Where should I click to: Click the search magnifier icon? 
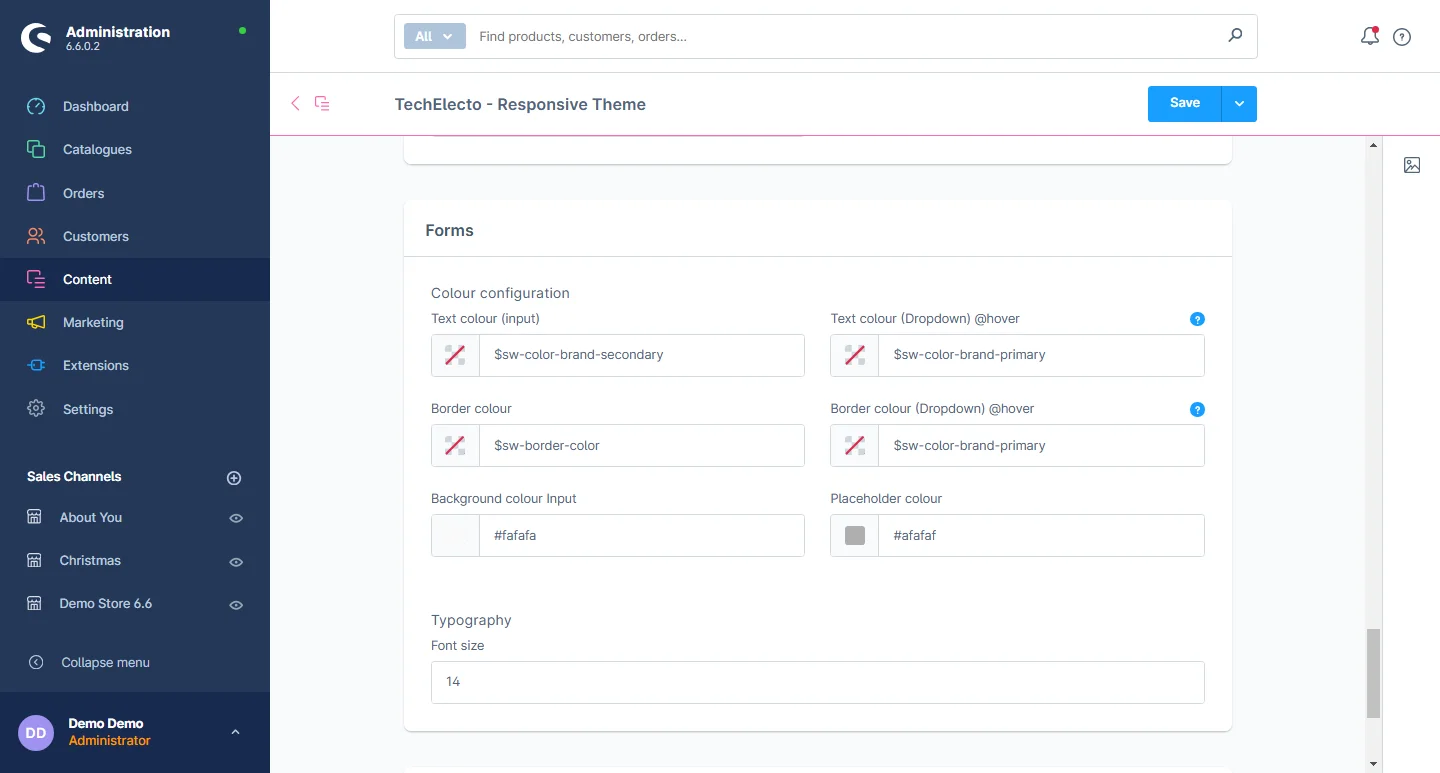point(1235,36)
